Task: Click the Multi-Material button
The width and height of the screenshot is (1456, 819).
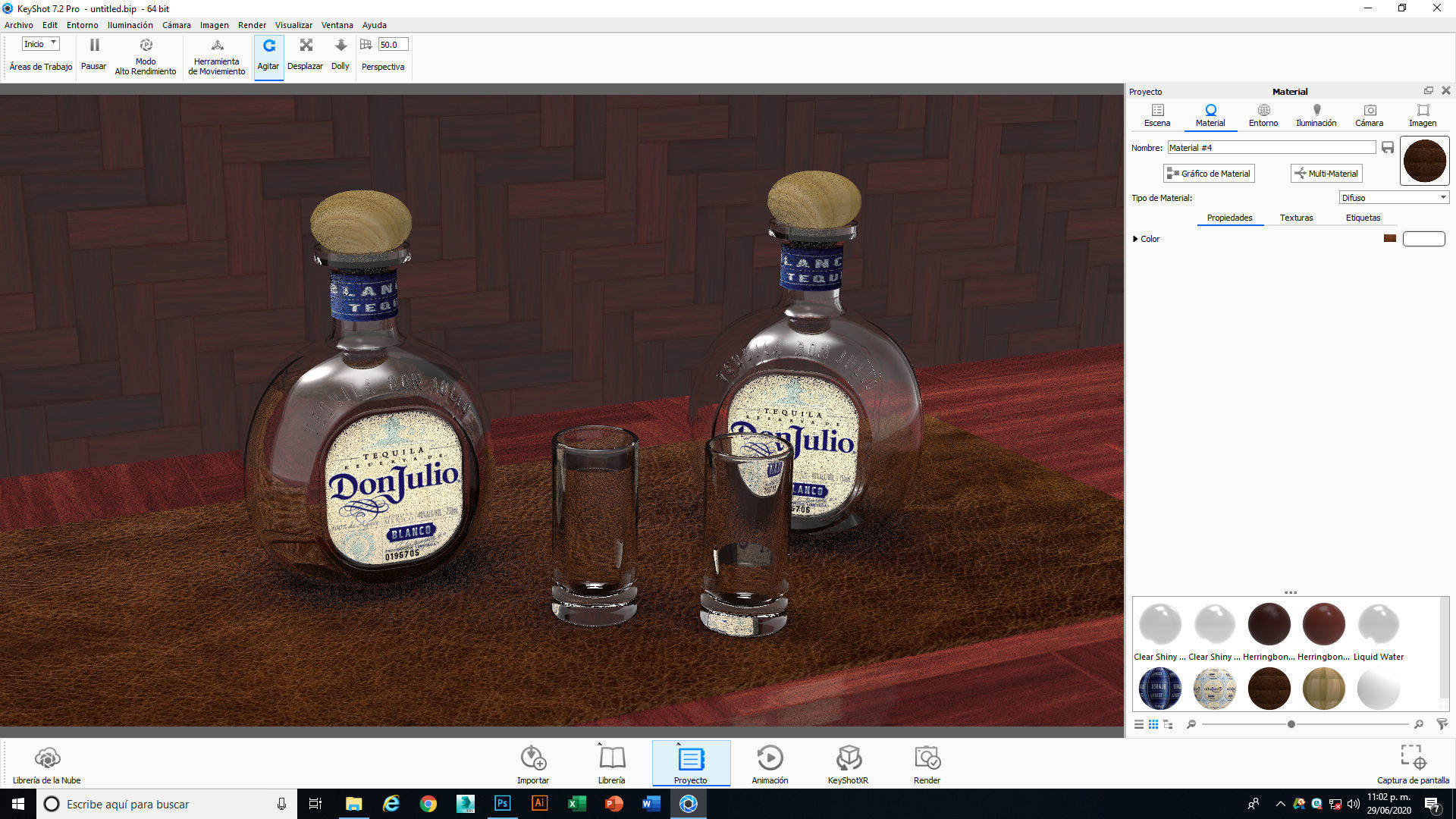Action: coord(1326,174)
